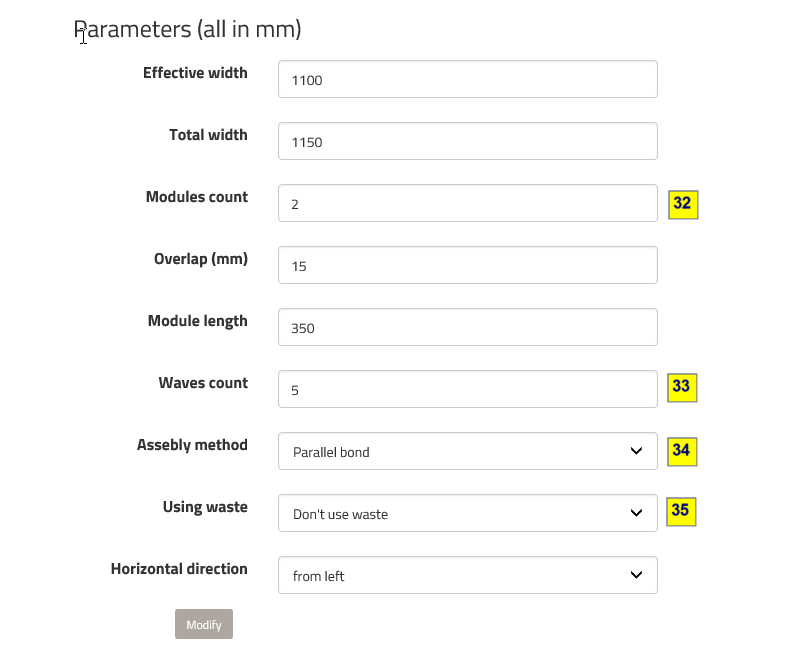
Task: Focus the Total width input field
Action: coord(467,142)
